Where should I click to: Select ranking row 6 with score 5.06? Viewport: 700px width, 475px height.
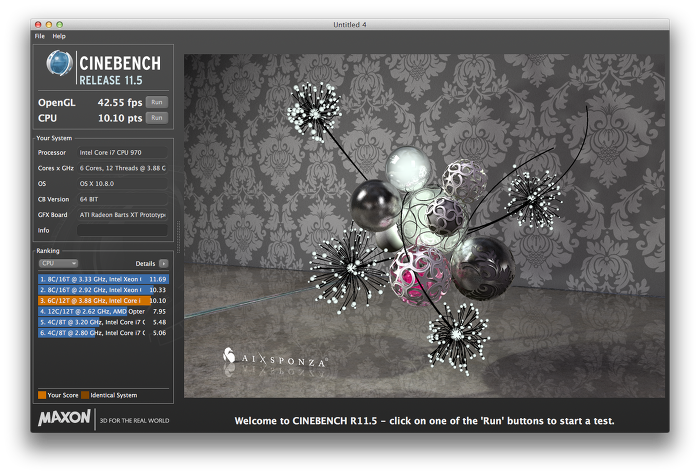click(x=103, y=333)
